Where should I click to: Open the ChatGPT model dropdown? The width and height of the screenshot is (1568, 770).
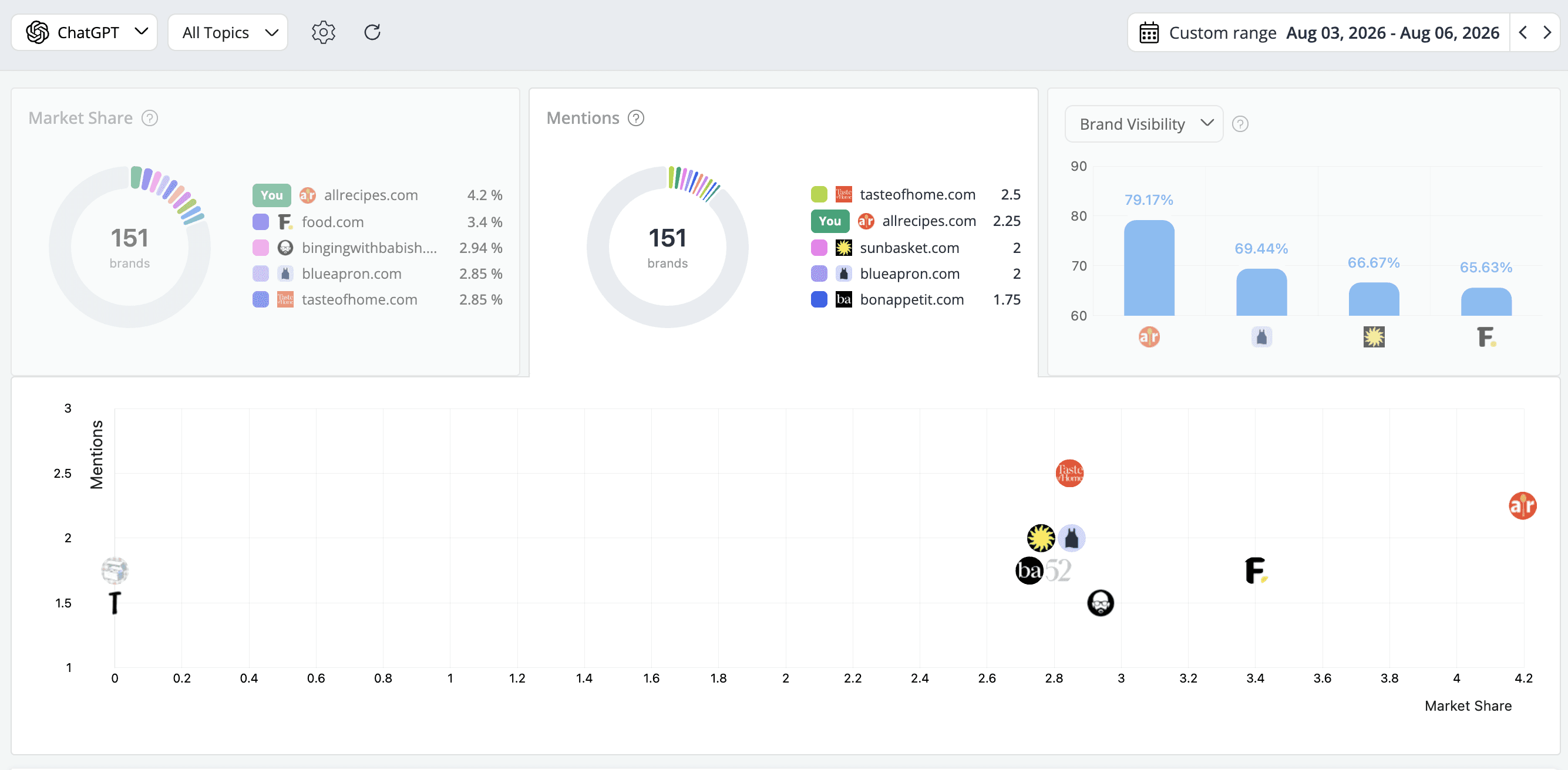[x=85, y=32]
